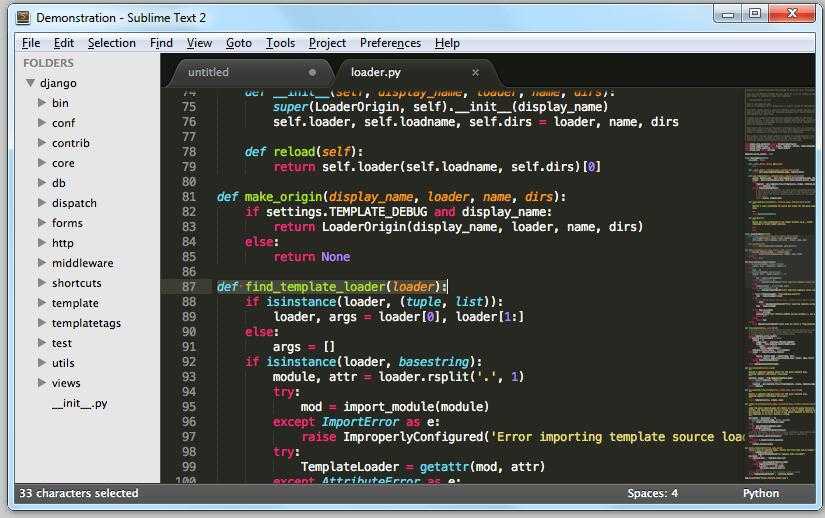Open the Project menu
Viewport: 825px width, 518px height.
pyautogui.click(x=327, y=43)
